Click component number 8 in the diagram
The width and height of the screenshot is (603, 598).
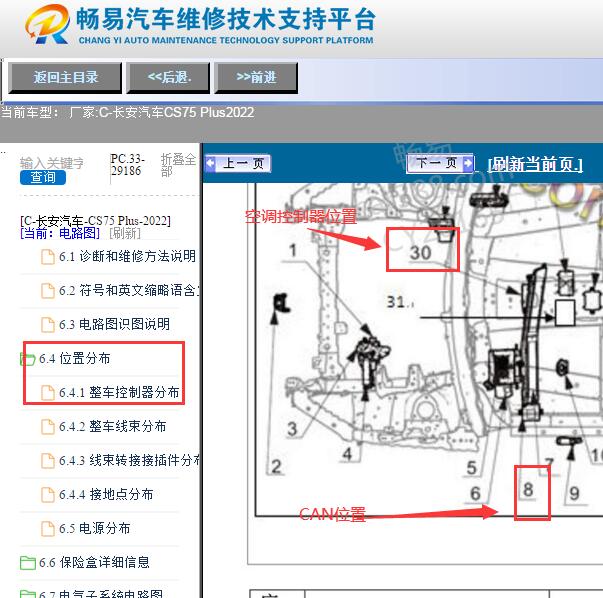(528, 490)
